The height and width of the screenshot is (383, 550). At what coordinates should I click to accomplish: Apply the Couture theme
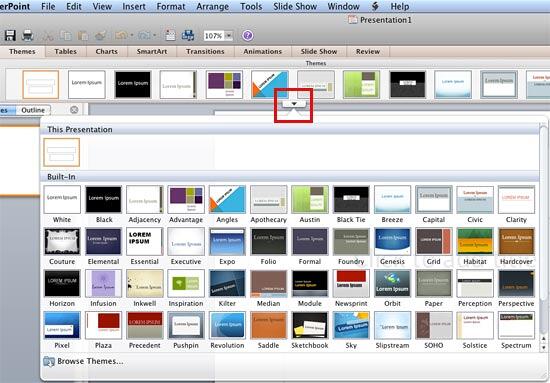(62, 241)
